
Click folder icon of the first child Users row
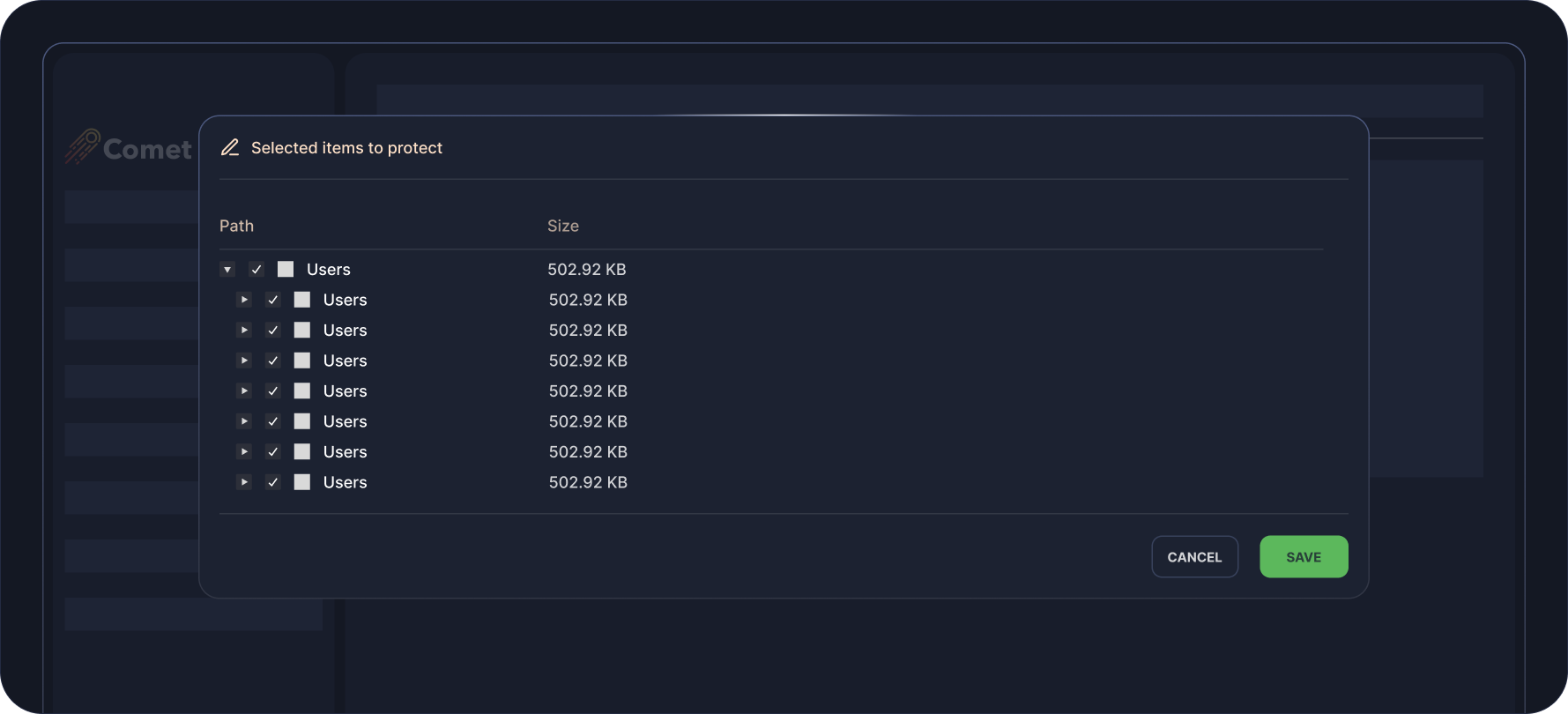tap(302, 300)
